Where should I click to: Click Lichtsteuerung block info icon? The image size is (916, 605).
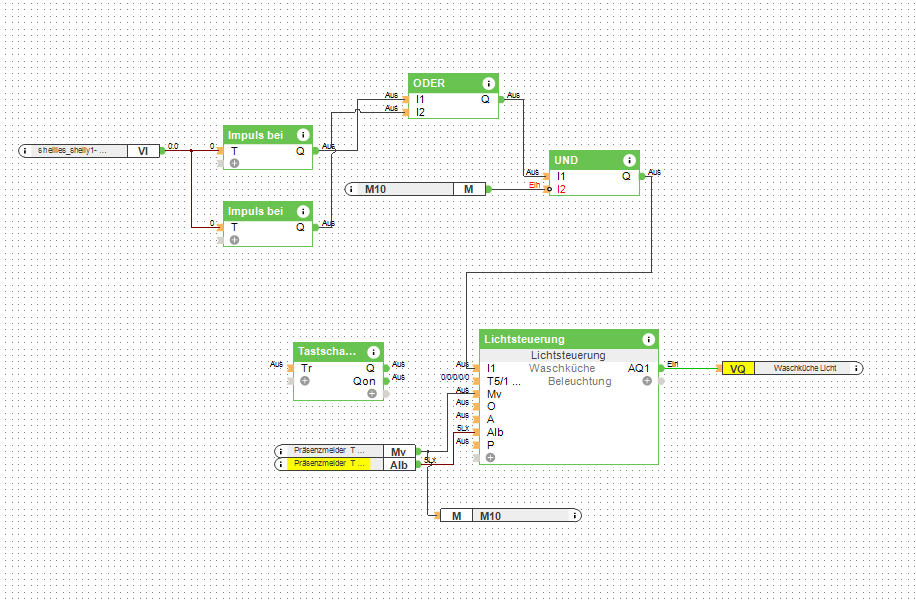(648, 340)
